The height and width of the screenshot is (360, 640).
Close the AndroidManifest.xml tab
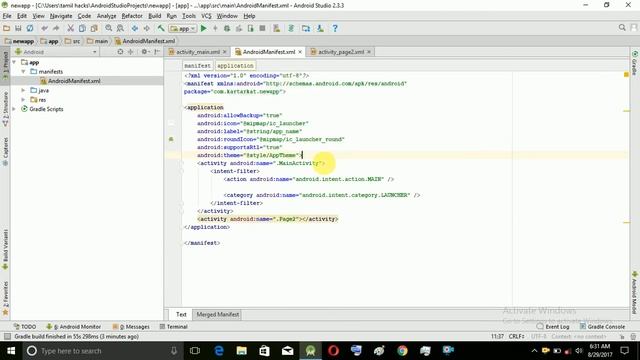tap(300, 52)
